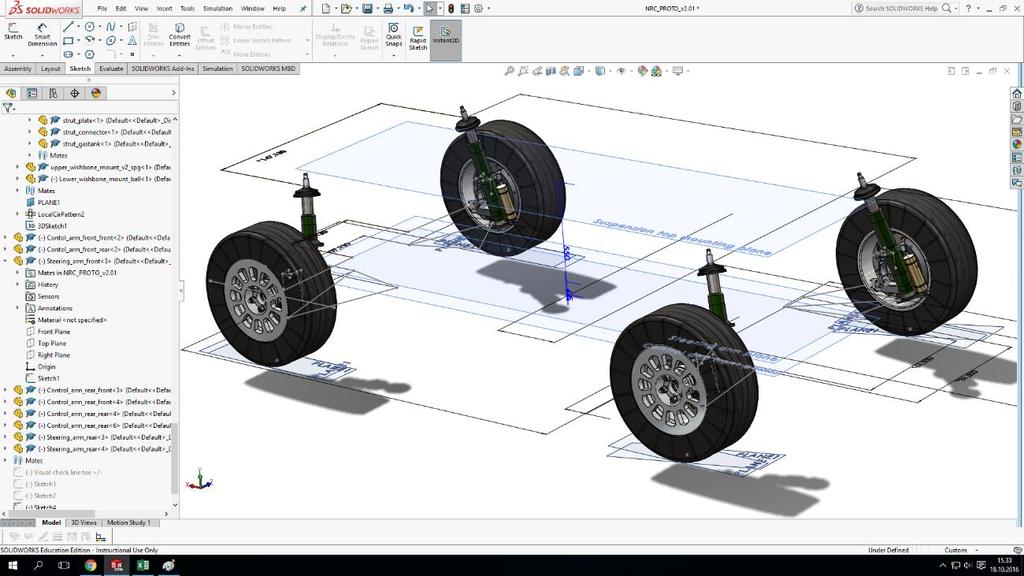This screenshot has width=1024, height=576.
Task: Click the feature tree filter icon
Action: pyautogui.click(x=8, y=108)
